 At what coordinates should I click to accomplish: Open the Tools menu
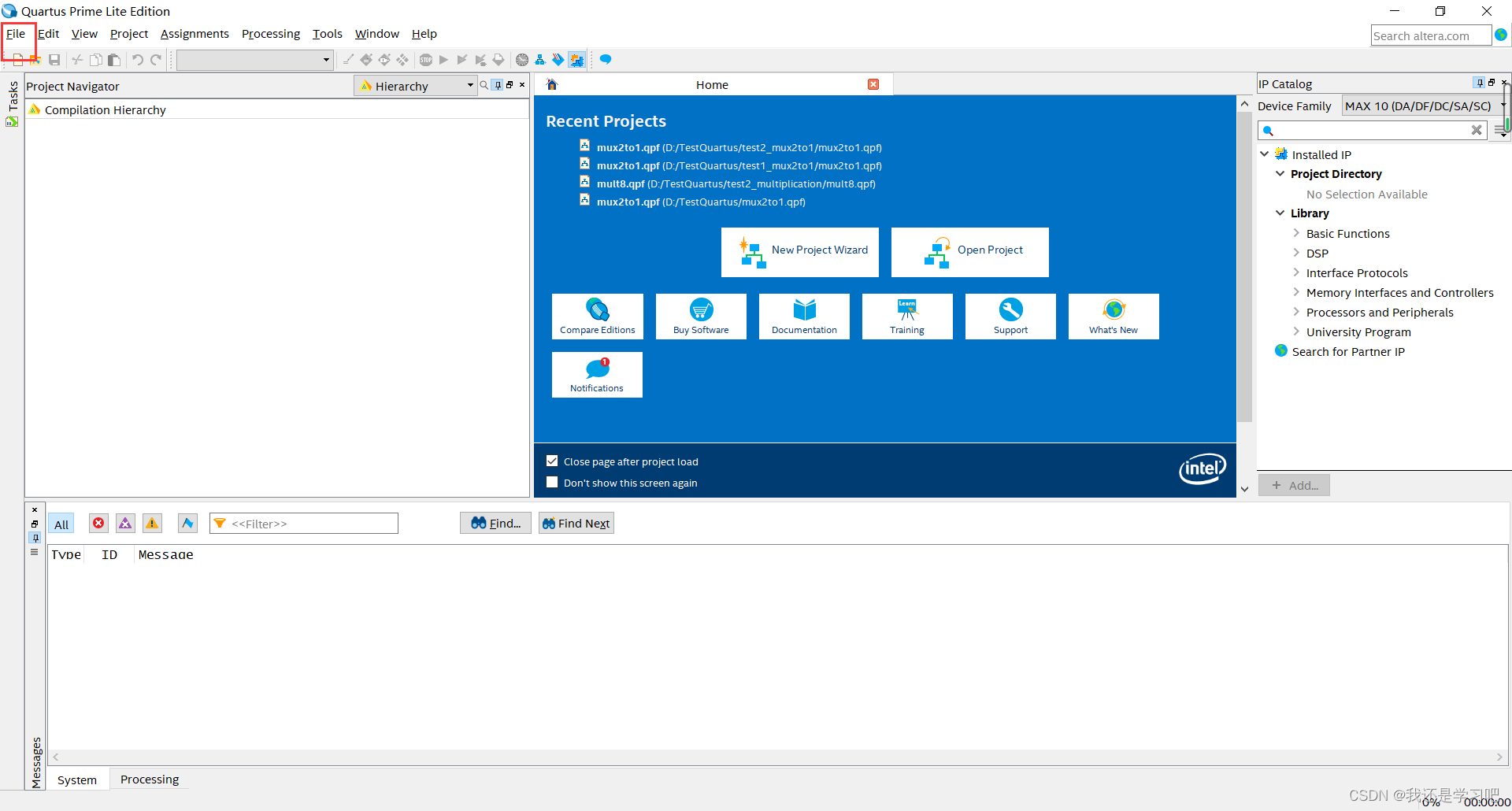tap(328, 34)
